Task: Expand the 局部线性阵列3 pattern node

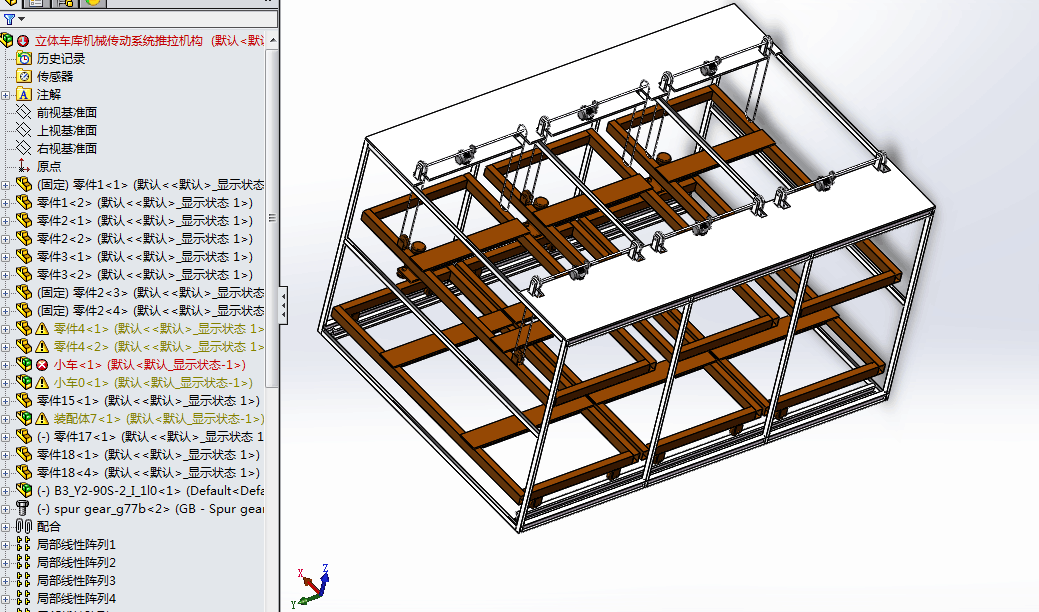Action: tap(5, 581)
